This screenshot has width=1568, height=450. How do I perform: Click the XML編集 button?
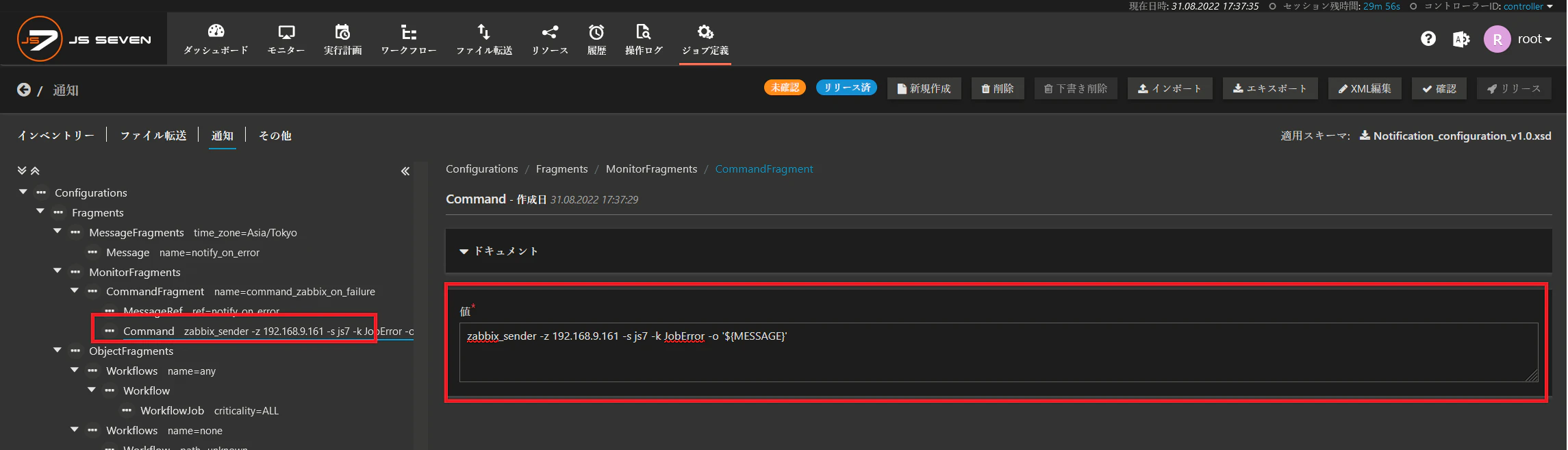tap(1365, 88)
